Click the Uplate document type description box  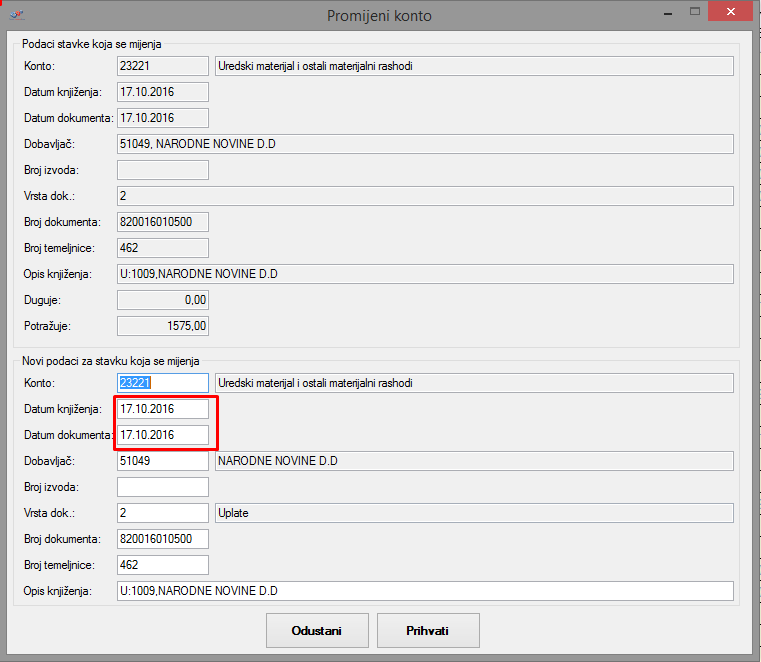[x=474, y=513]
